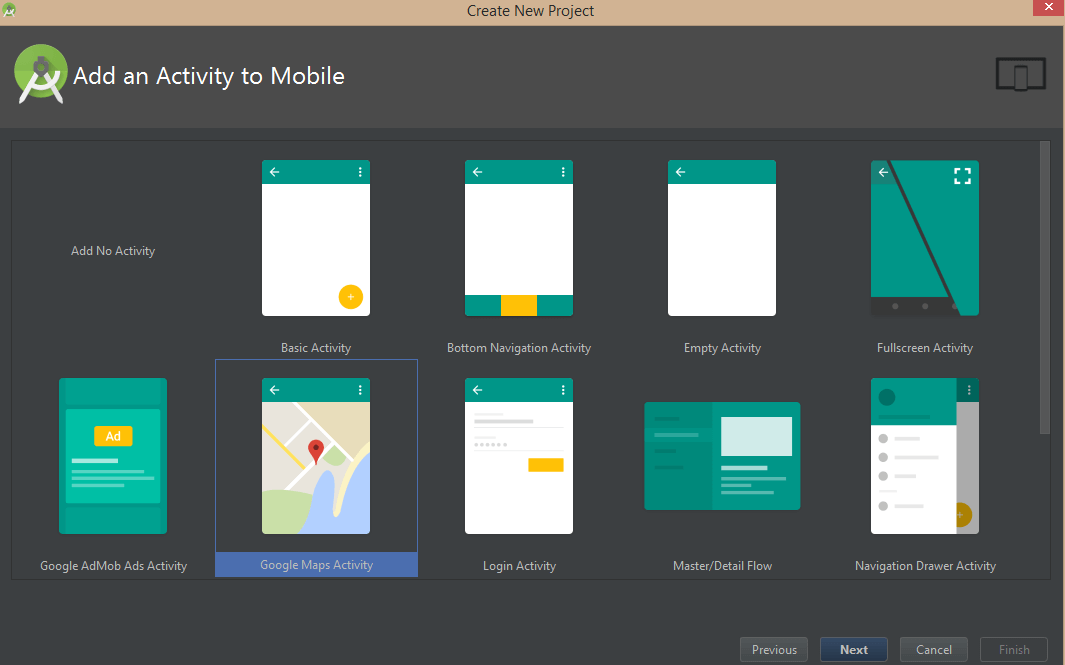Pick the Empty Activity template thumbnail
Screen dimensions: 1065x665
click(722, 238)
